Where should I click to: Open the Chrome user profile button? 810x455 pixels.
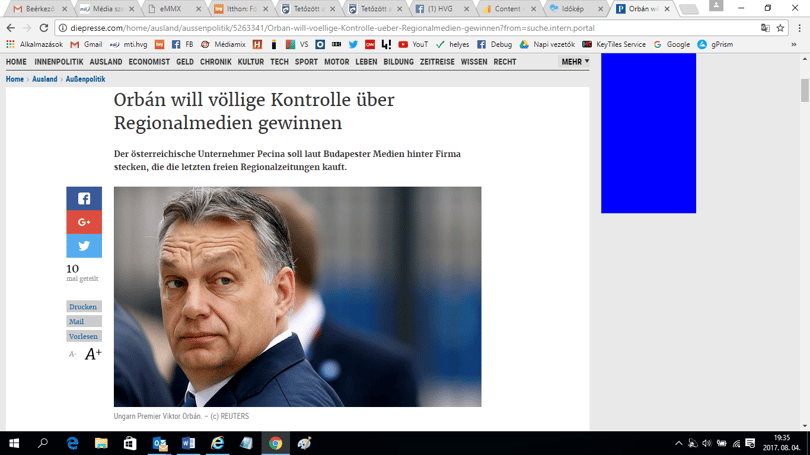point(716,6)
